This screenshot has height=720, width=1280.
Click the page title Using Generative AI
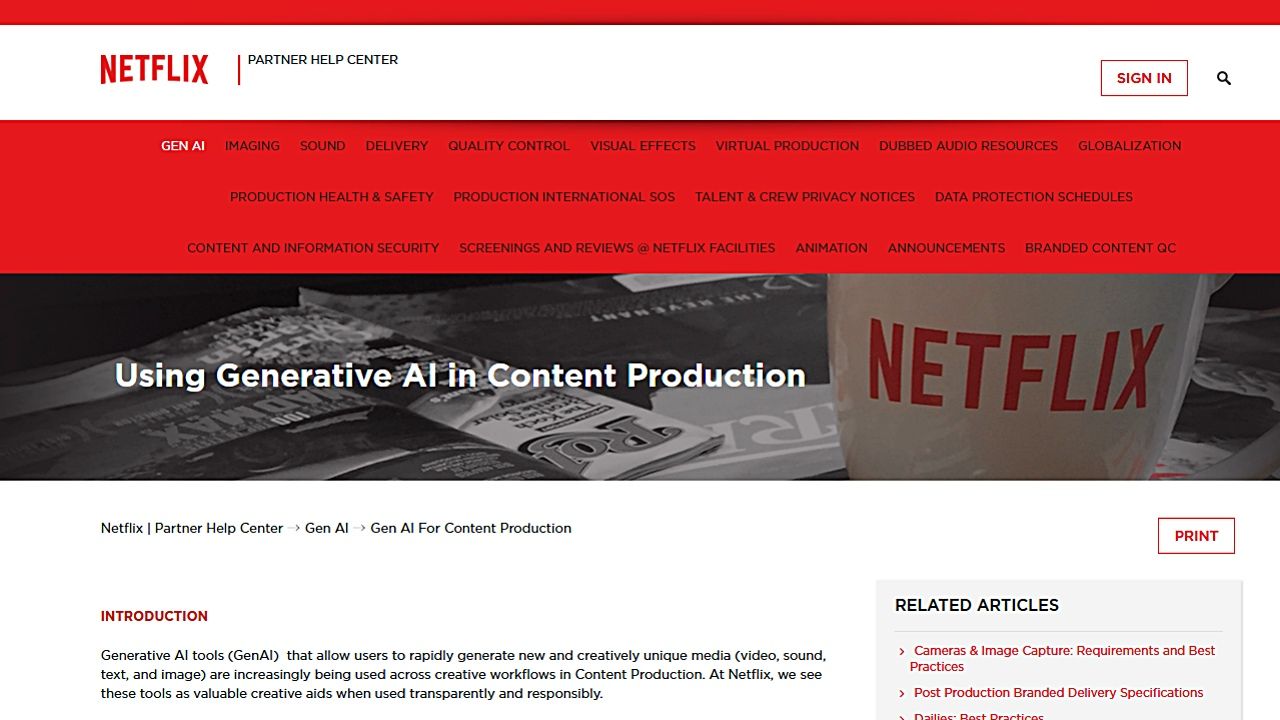460,375
